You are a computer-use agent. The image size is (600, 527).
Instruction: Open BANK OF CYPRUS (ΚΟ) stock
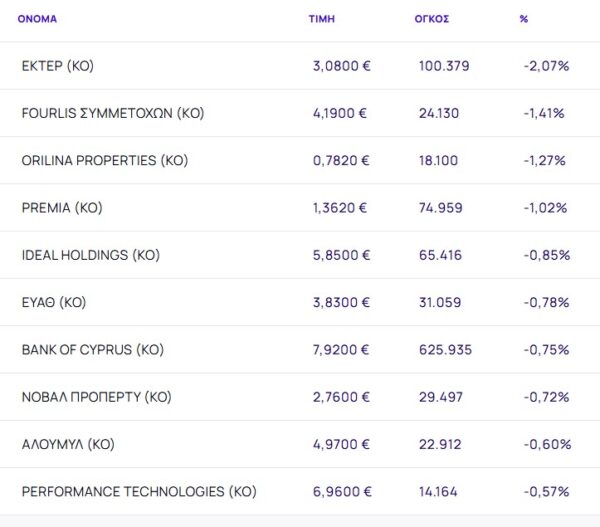[92, 350]
